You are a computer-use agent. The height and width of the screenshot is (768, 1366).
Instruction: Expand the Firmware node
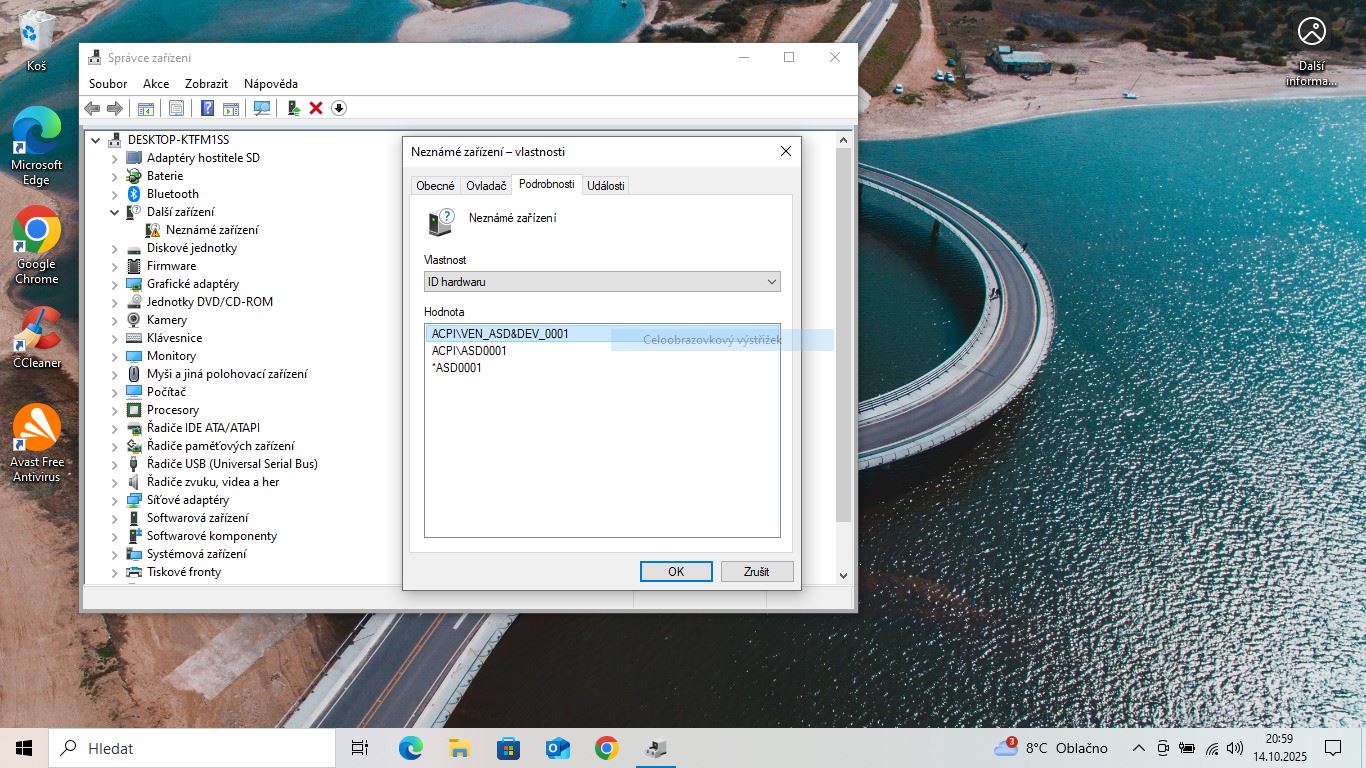point(115,266)
